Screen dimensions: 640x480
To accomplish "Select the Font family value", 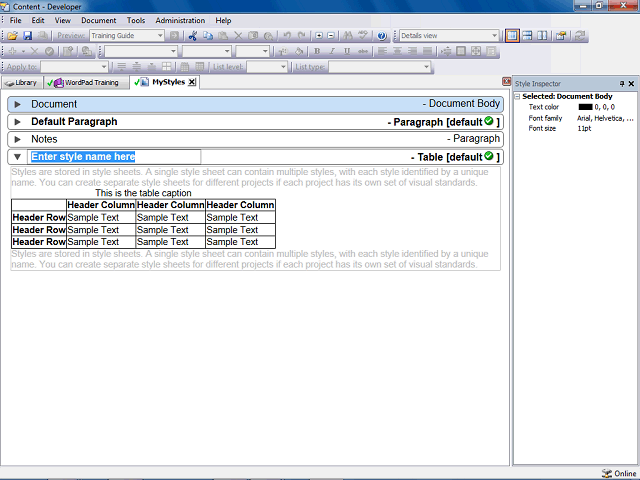I will coord(605,118).
